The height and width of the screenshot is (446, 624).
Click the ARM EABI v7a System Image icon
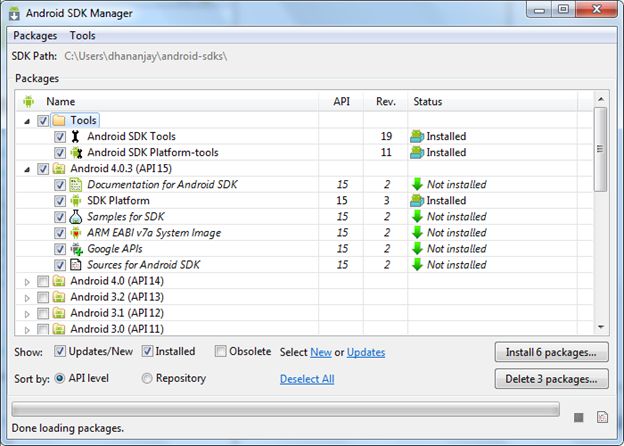[76, 233]
